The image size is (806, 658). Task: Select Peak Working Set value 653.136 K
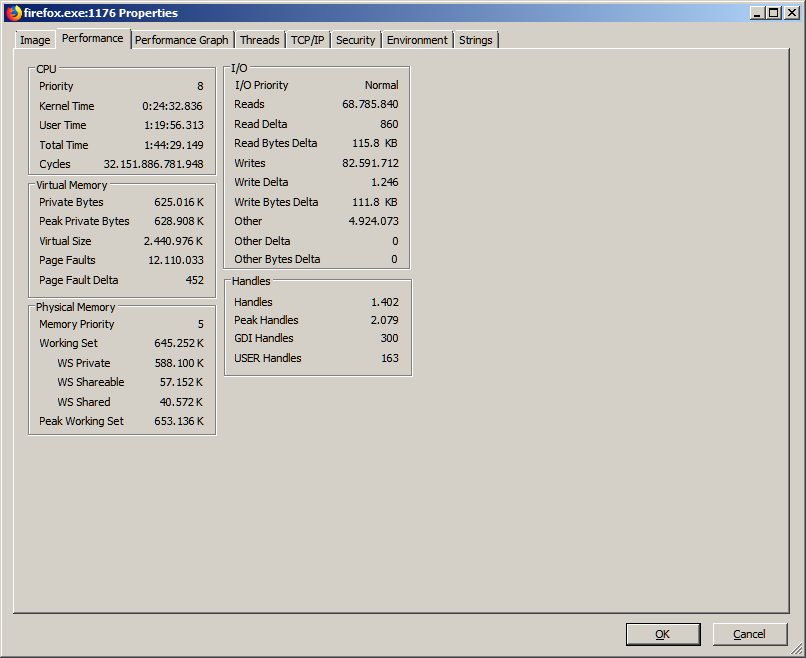pos(179,422)
